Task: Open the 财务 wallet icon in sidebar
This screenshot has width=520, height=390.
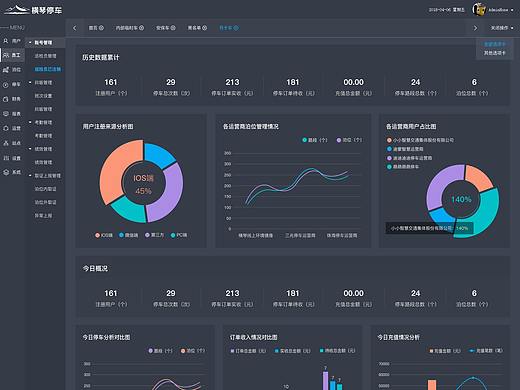Action: [6, 99]
